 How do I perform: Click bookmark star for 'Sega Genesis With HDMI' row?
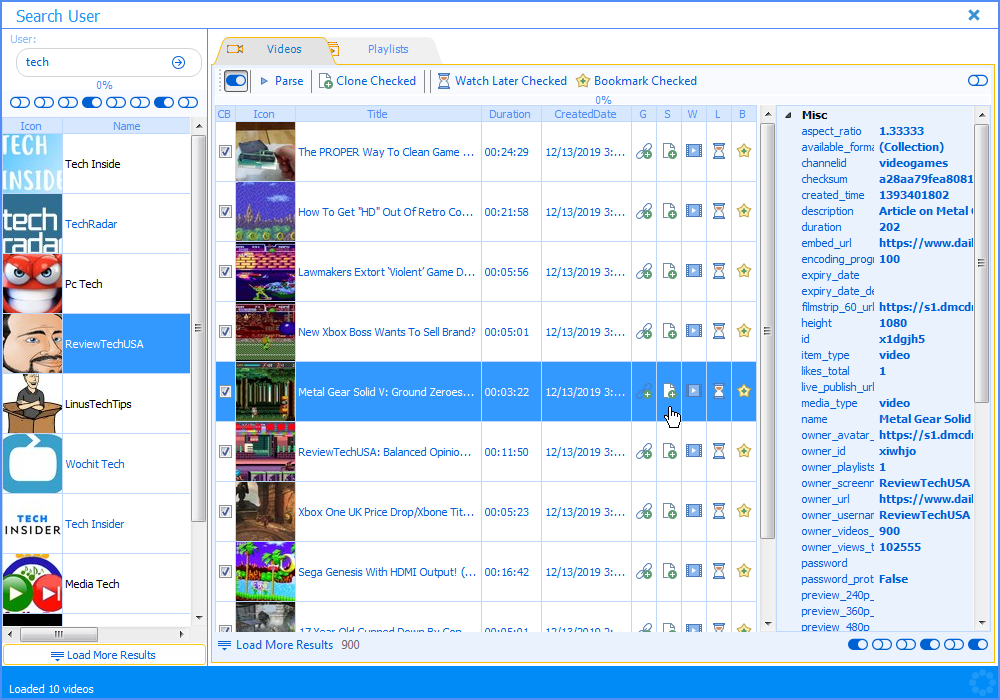(x=744, y=571)
